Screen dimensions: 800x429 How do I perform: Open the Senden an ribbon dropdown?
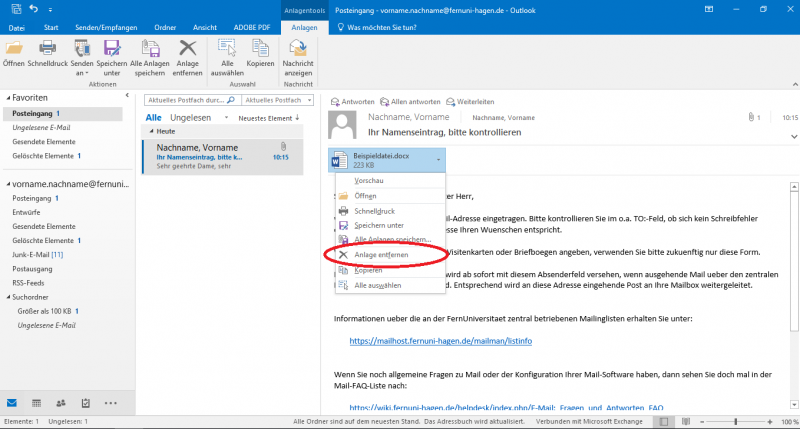pos(82,58)
